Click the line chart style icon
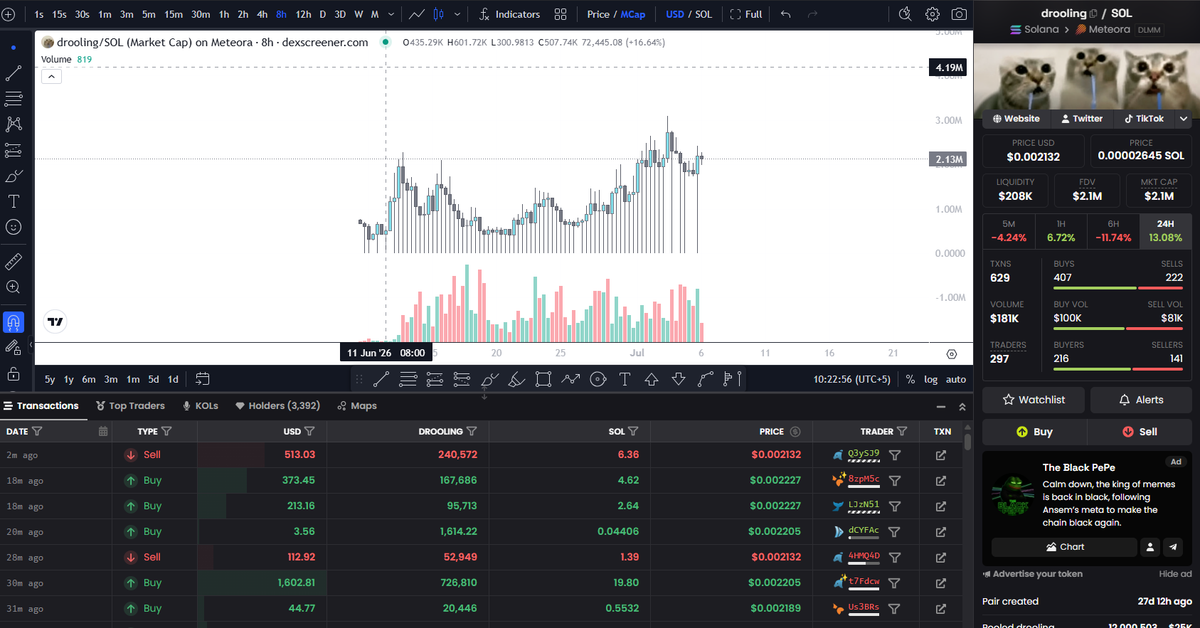This screenshot has width=1200, height=628. (x=417, y=14)
